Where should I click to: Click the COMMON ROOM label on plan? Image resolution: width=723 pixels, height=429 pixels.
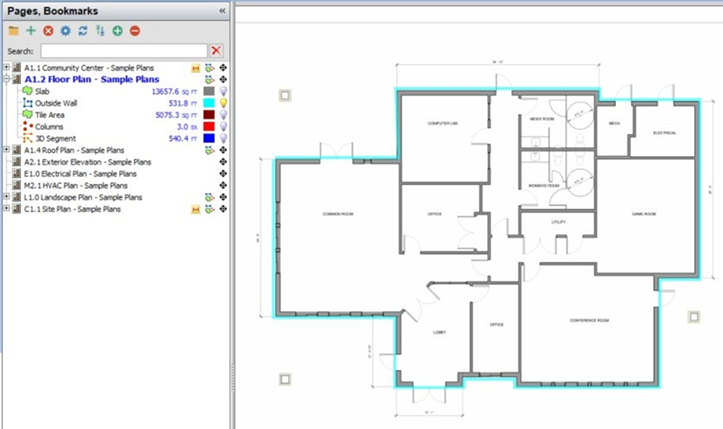[338, 214]
